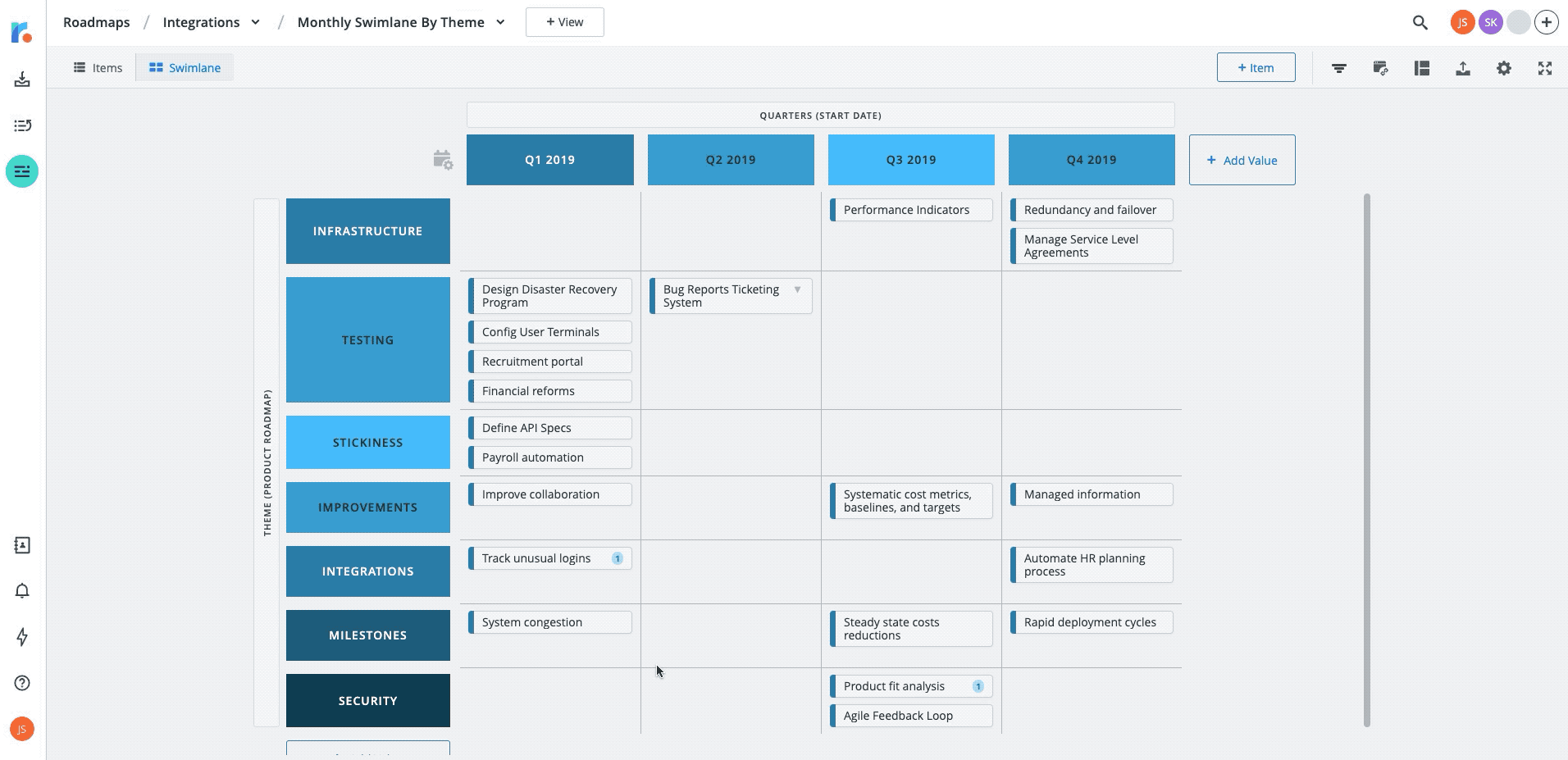Open the Performance Indicators item
The width and height of the screenshot is (1568, 760).
911,210
